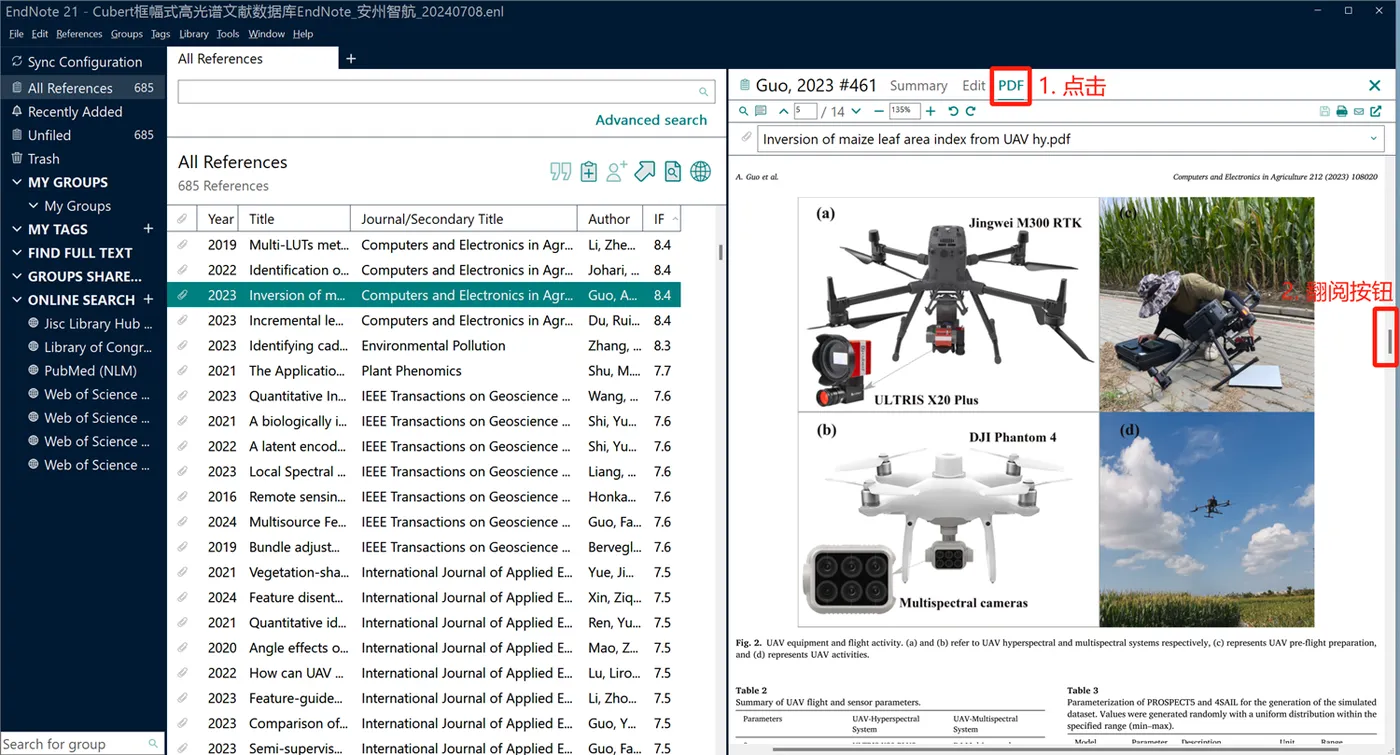
Task: Click the Recently Added bell icon
Action: point(16,112)
